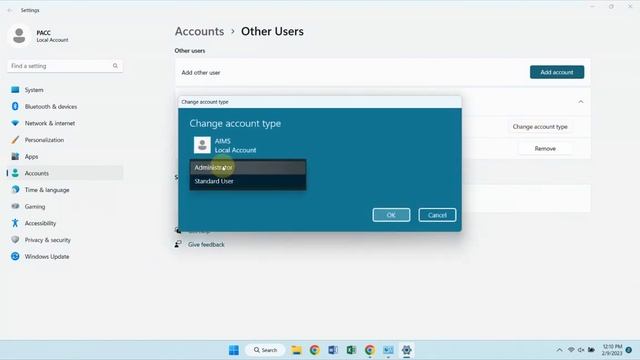Open the Wi-Fi tray icon

coord(571,350)
